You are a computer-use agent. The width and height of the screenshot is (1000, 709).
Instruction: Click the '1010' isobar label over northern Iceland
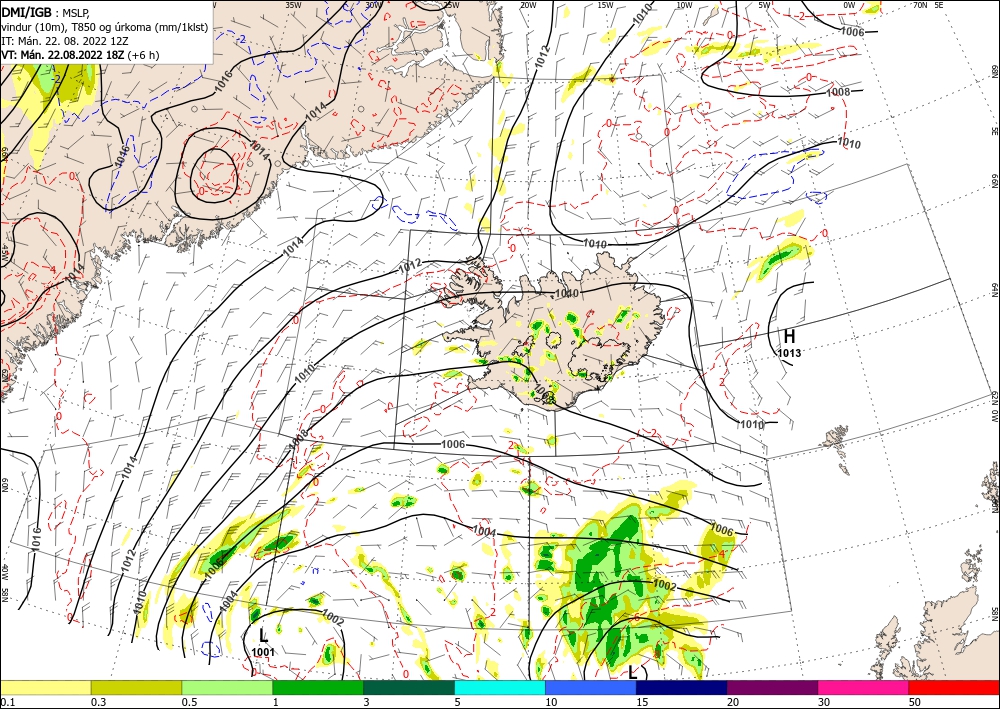tap(567, 294)
